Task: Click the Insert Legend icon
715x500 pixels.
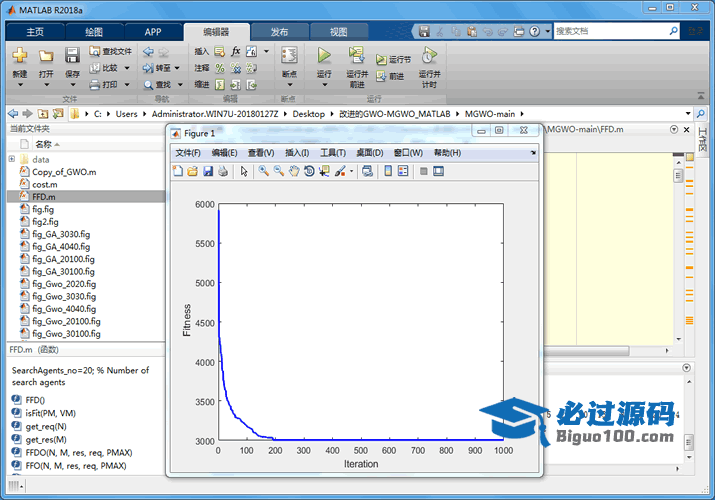Action: click(403, 171)
